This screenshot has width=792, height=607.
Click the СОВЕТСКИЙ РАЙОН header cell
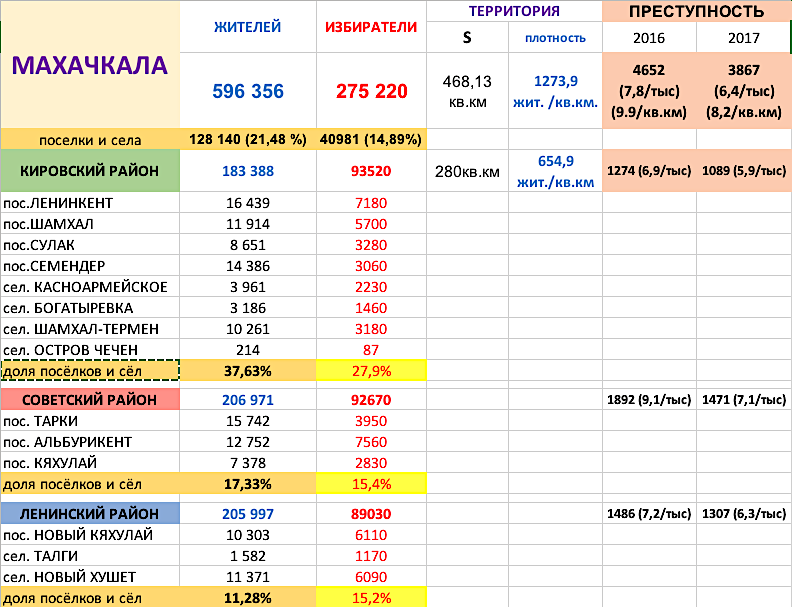(x=90, y=399)
